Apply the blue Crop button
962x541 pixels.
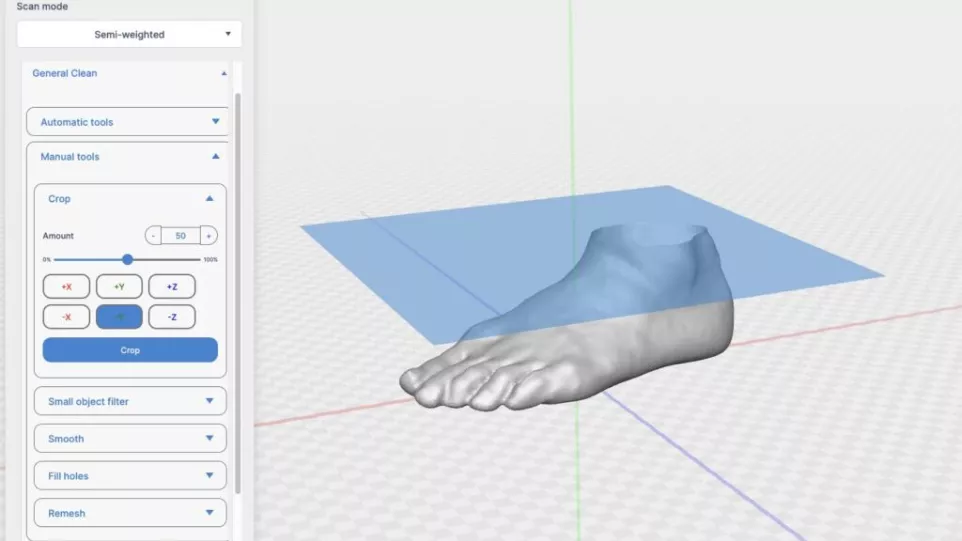pyautogui.click(x=130, y=350)
